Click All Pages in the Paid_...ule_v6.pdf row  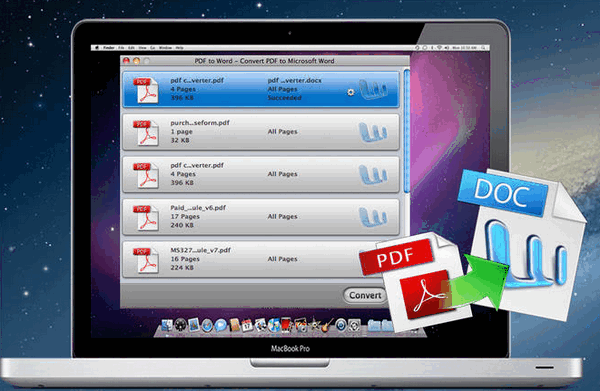[x=282, y=217]
